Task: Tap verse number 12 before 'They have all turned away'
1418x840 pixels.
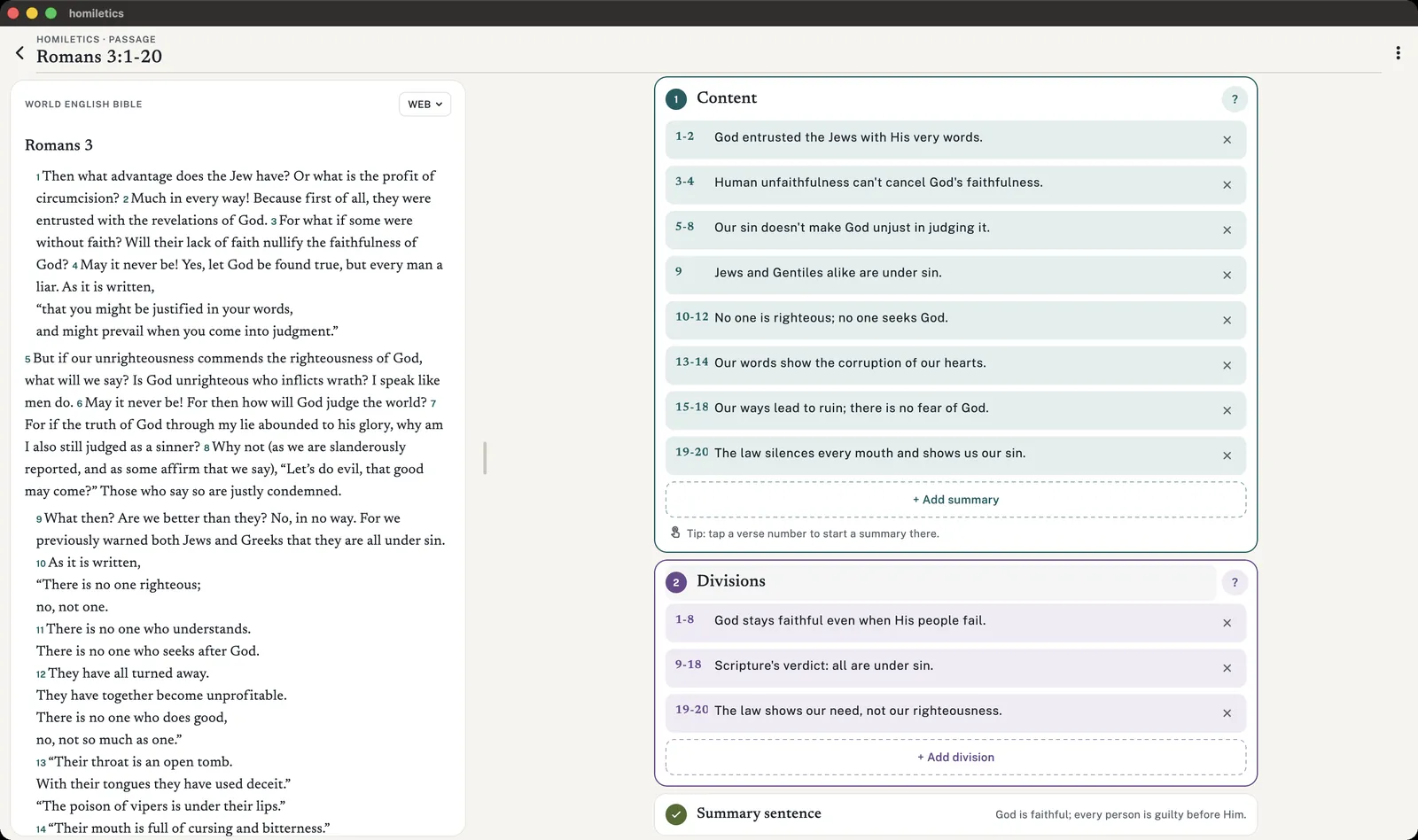Action: 41,674
